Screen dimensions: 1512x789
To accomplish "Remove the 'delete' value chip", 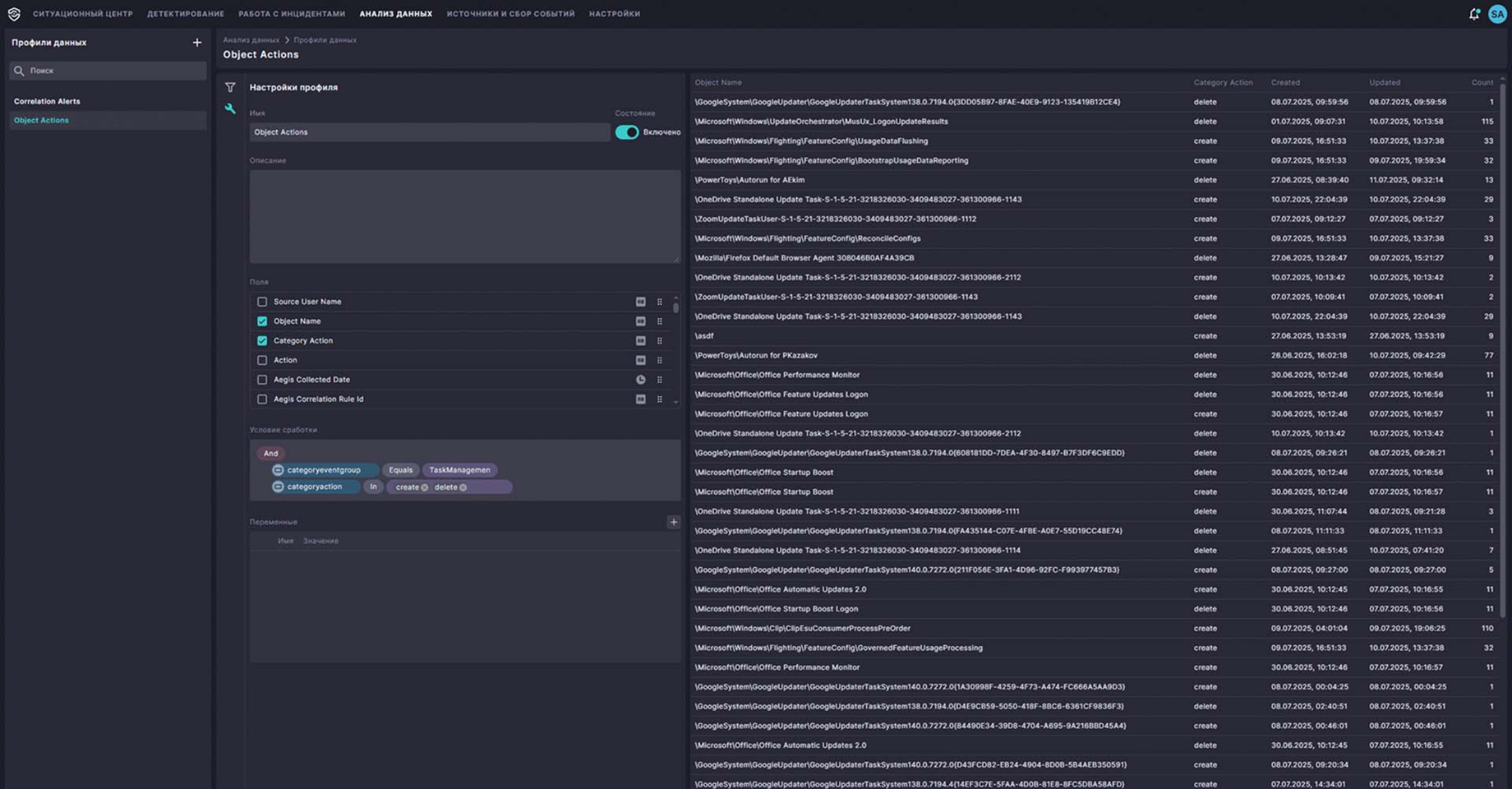I will tap(463, 487).
